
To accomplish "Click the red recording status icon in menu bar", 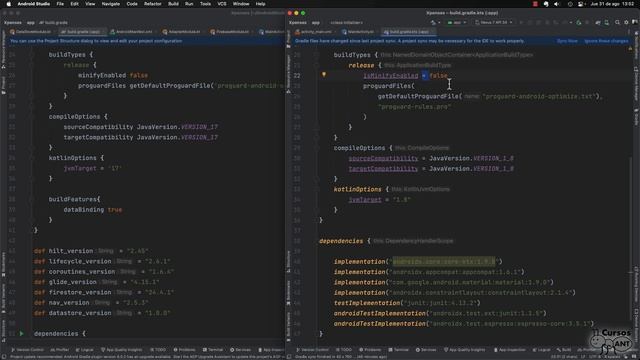I will click(x=535, y=4).
